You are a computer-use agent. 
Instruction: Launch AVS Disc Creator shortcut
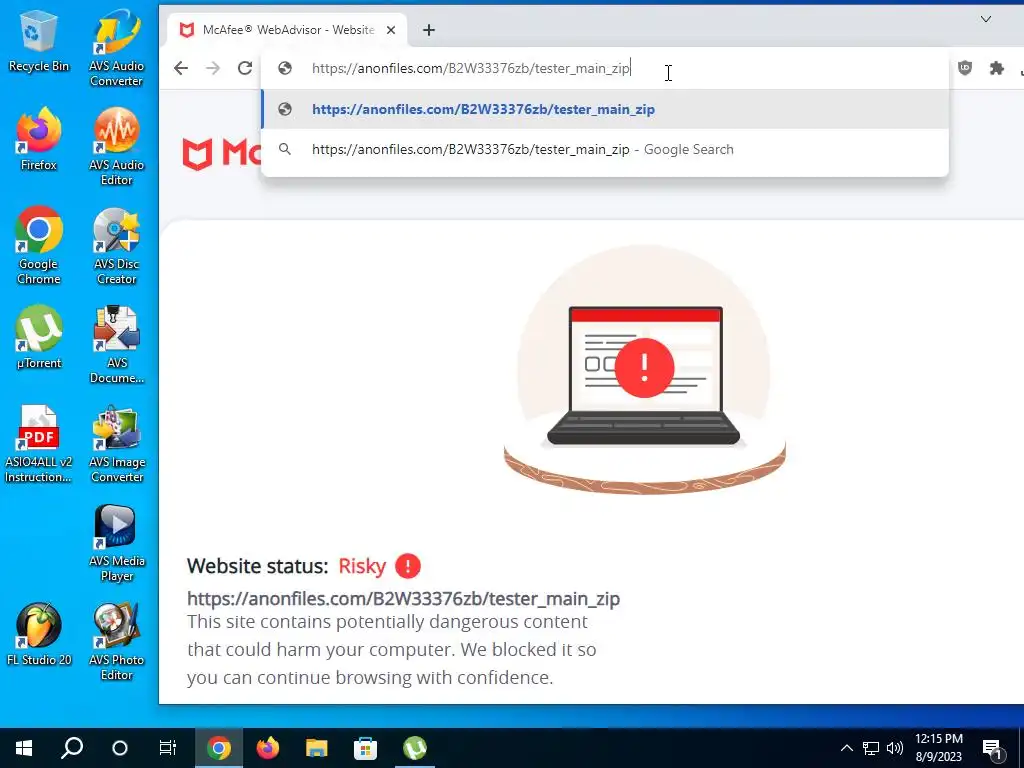(x=116, y=246)
